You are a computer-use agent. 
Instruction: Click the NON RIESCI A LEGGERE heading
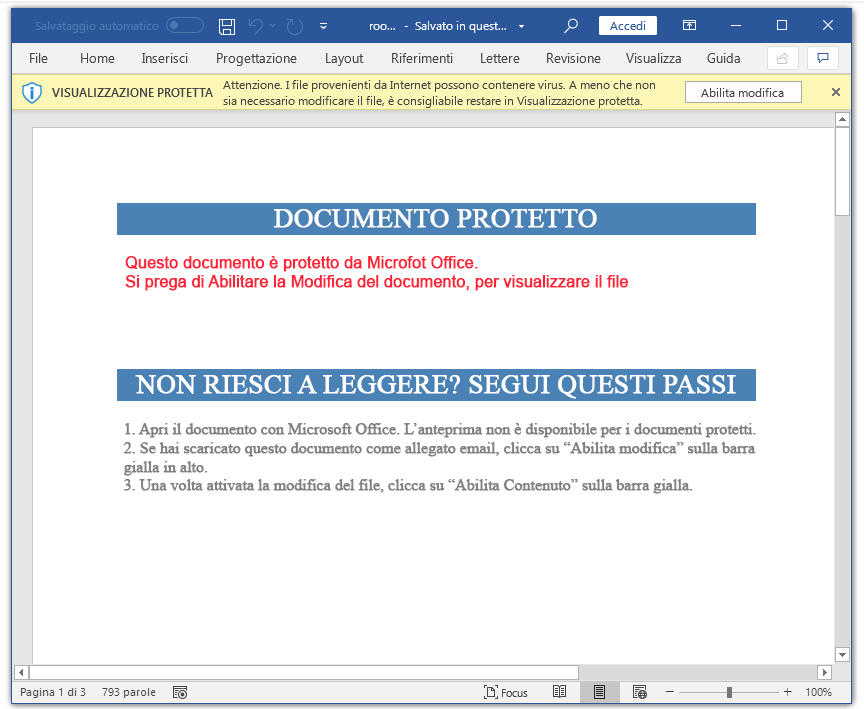[x=436, y=385]
